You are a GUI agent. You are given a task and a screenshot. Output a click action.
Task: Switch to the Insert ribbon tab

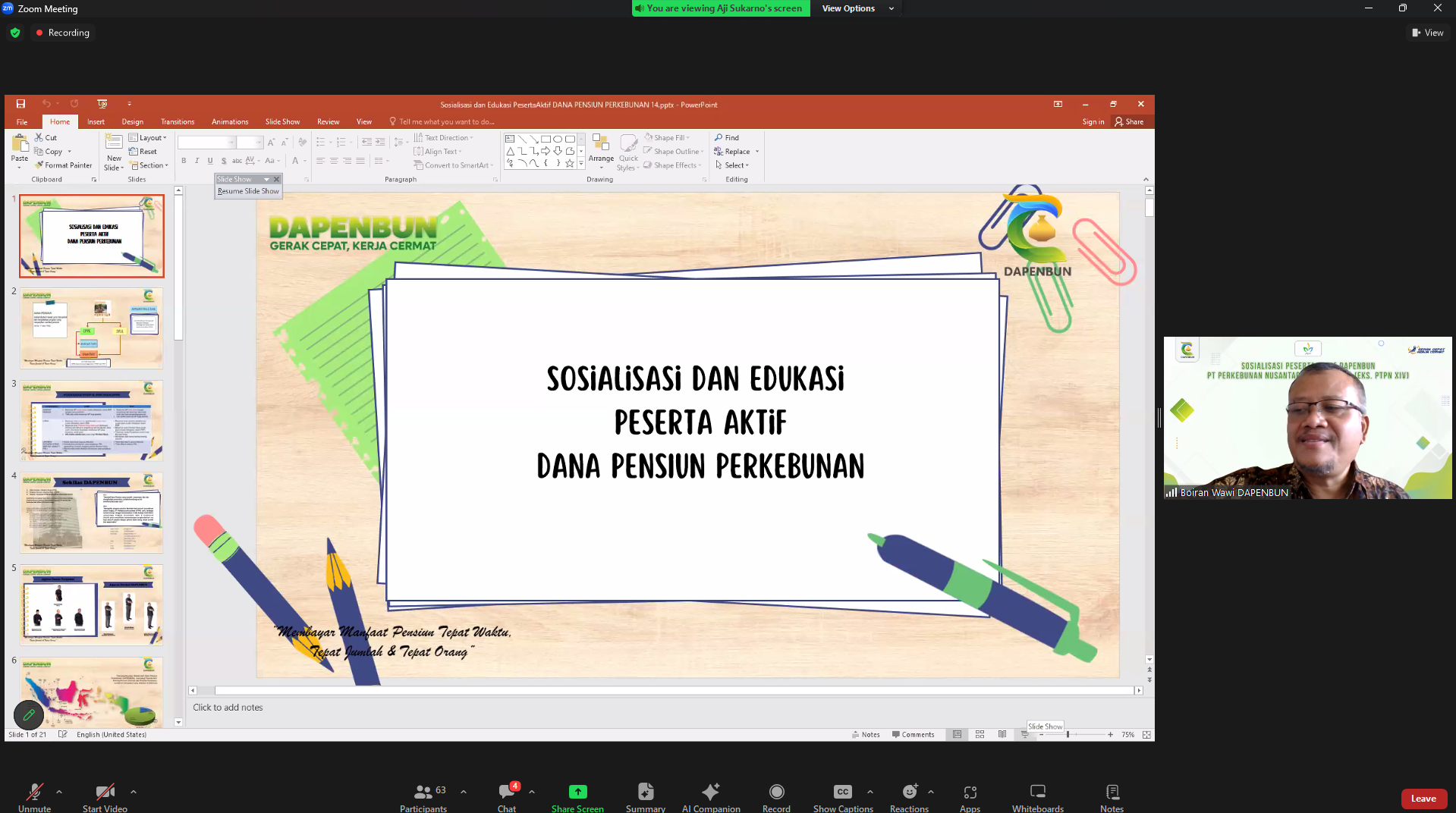tap(96, 121)
